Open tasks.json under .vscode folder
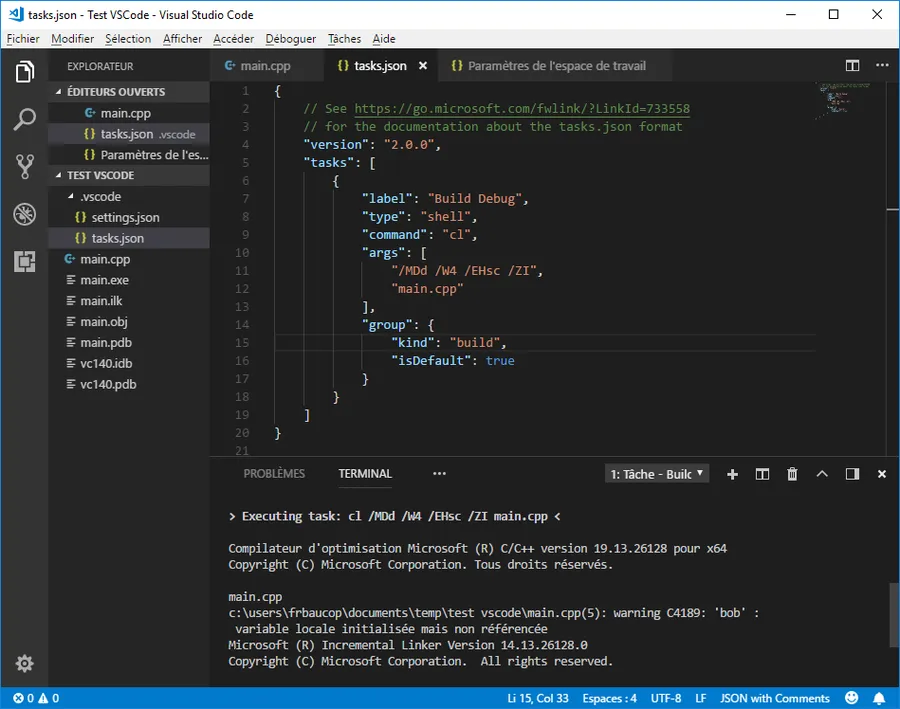This screenshot has height=709, width=900. (x=129, y=238)
